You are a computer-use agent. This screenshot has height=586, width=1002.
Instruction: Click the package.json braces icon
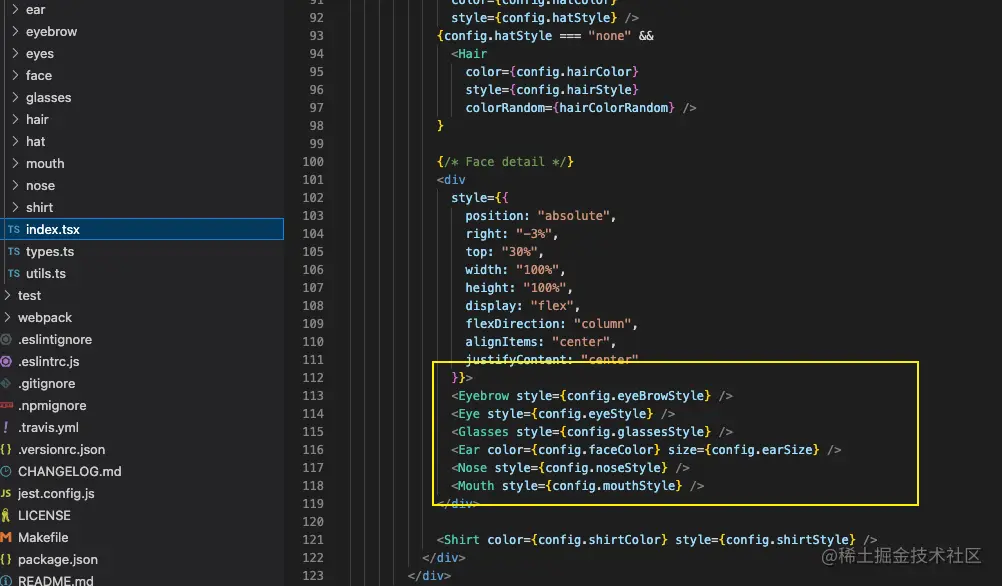[6, 559]
